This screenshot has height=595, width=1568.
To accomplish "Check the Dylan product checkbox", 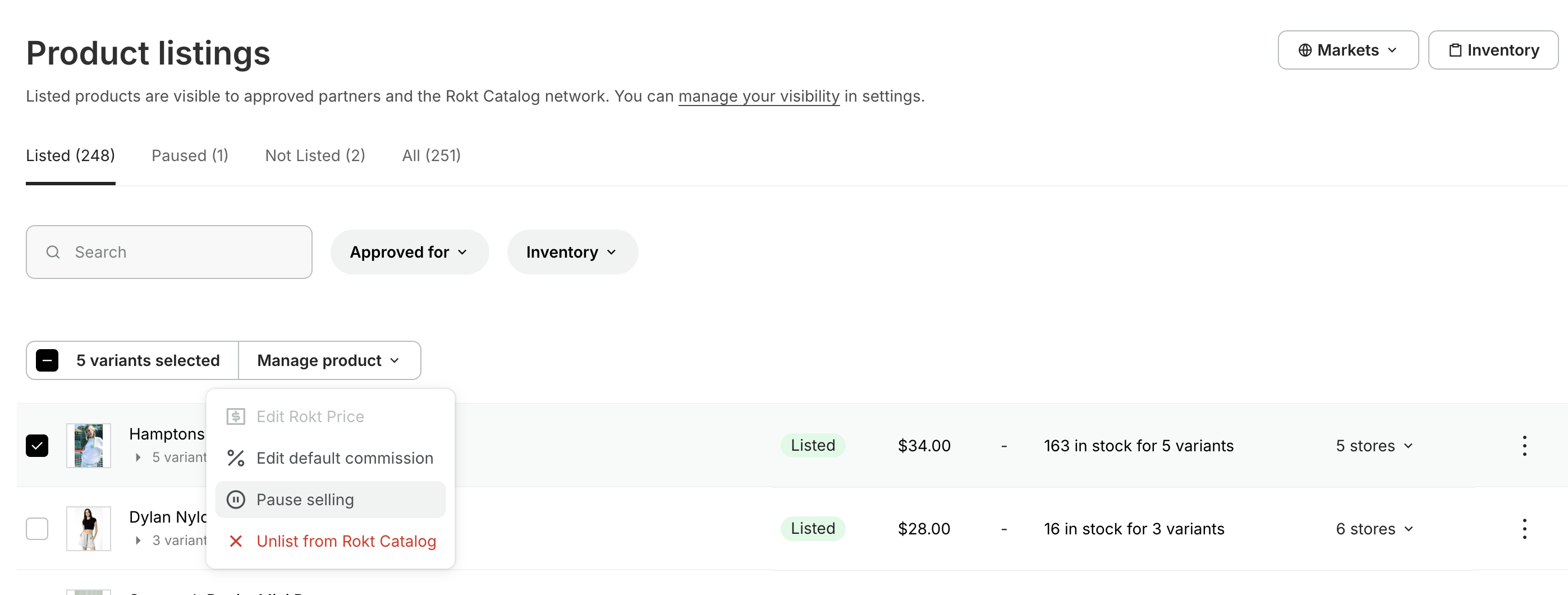I will pyautogui.click(x=37, y=529).
